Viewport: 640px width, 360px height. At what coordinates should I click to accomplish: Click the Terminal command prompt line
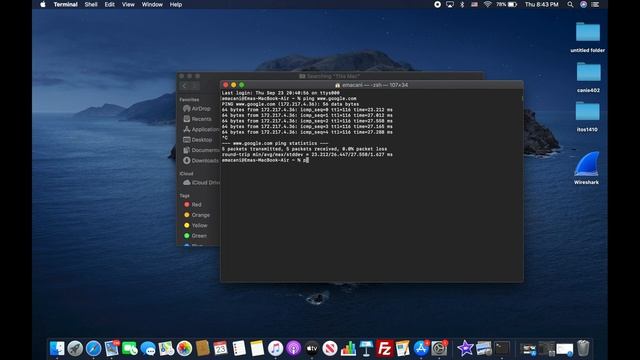[265, 160]
